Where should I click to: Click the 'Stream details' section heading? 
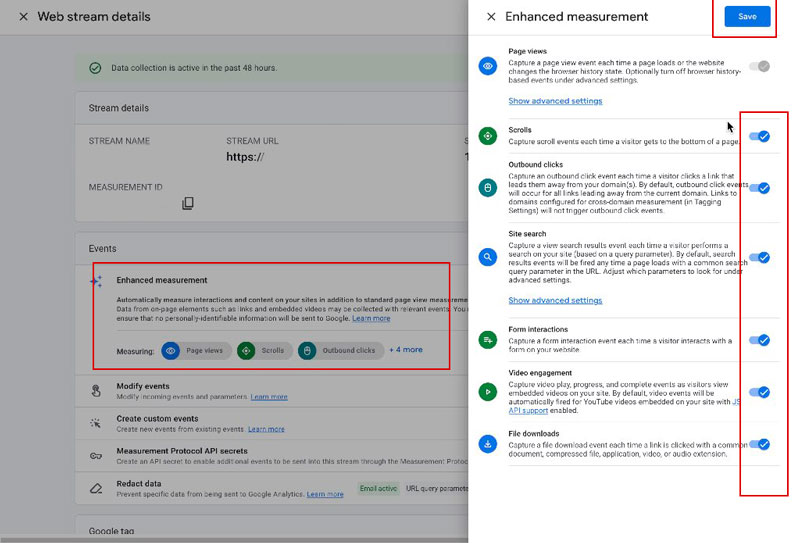pyautogui.click(x=119, y=108)
